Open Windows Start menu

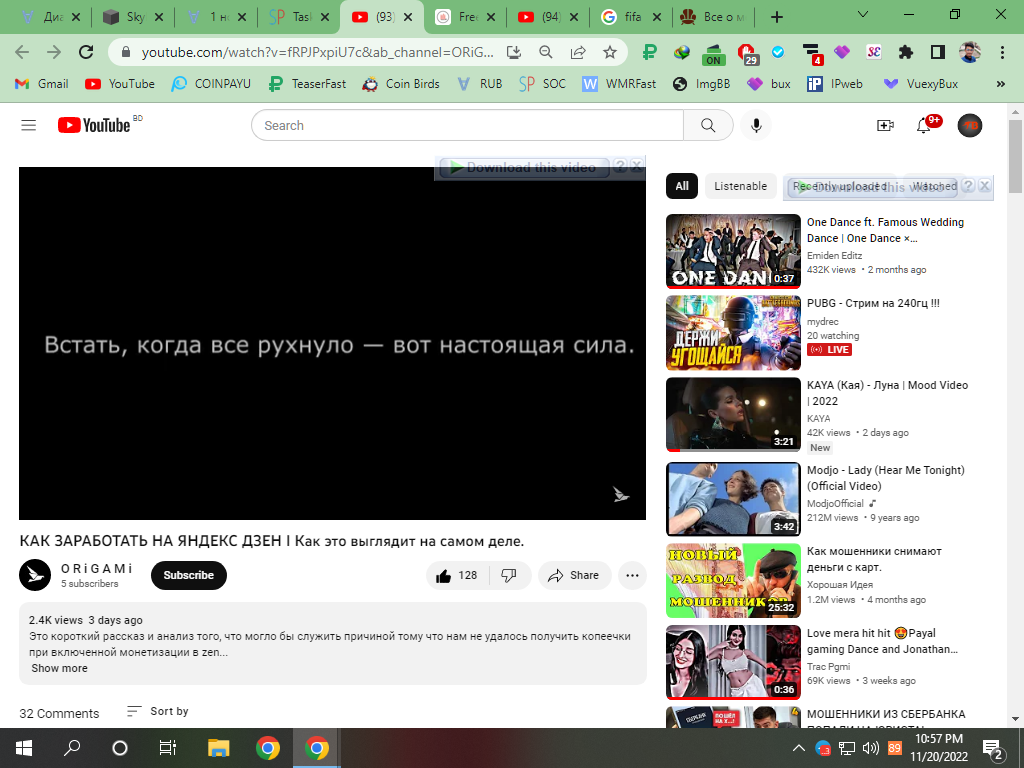[24, 748]
